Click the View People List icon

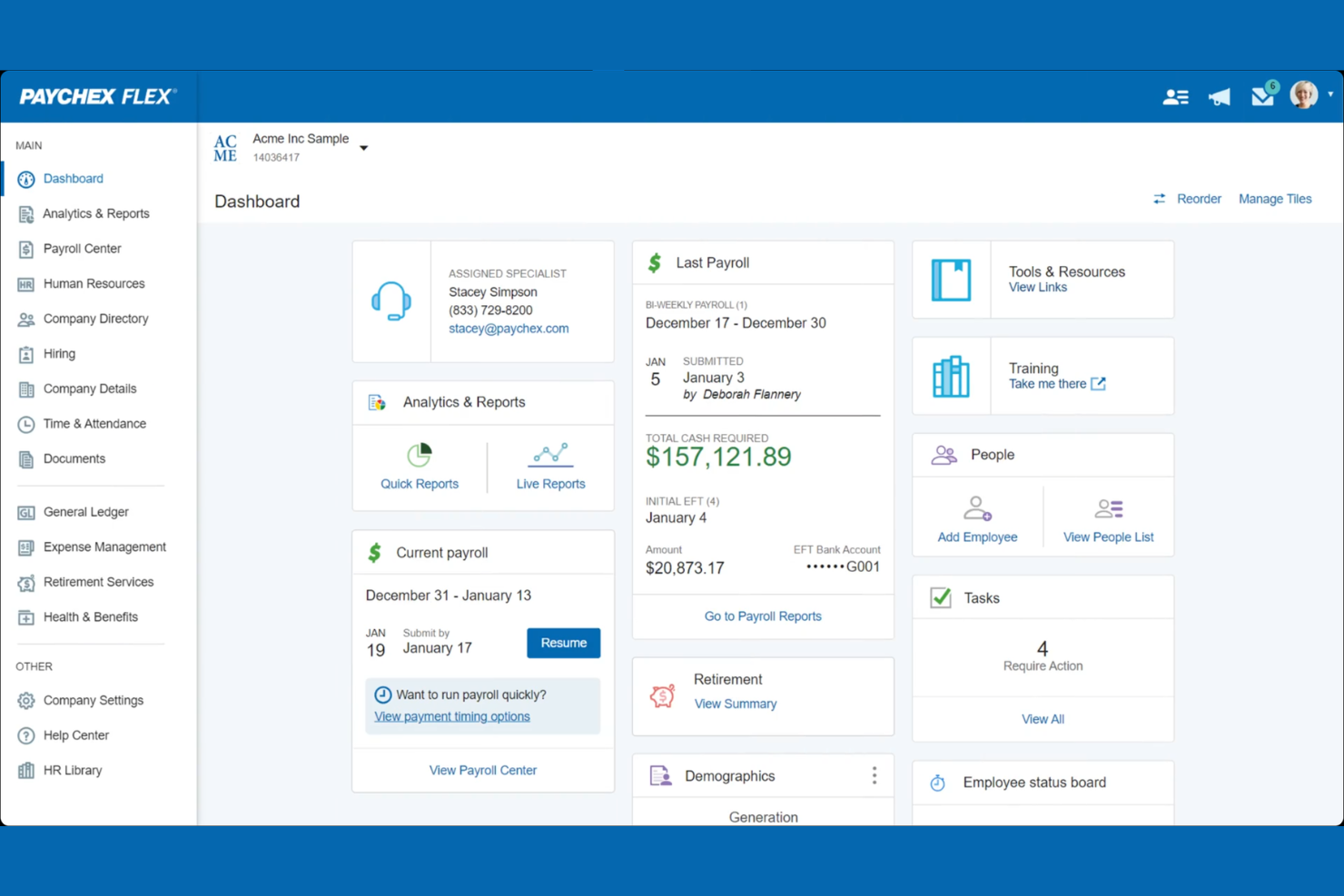click(x=1109, y=508)
